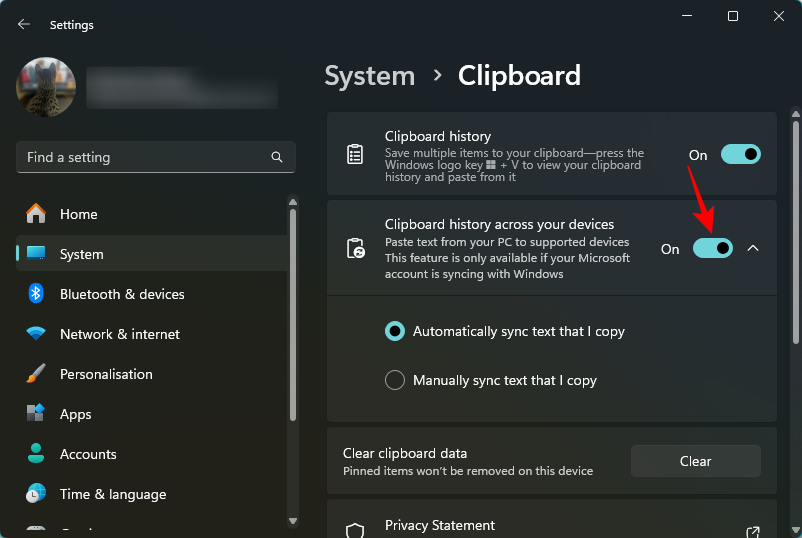Open Time & language settings
This screenshot has height=538, width=802.
(x=152, y=494)
